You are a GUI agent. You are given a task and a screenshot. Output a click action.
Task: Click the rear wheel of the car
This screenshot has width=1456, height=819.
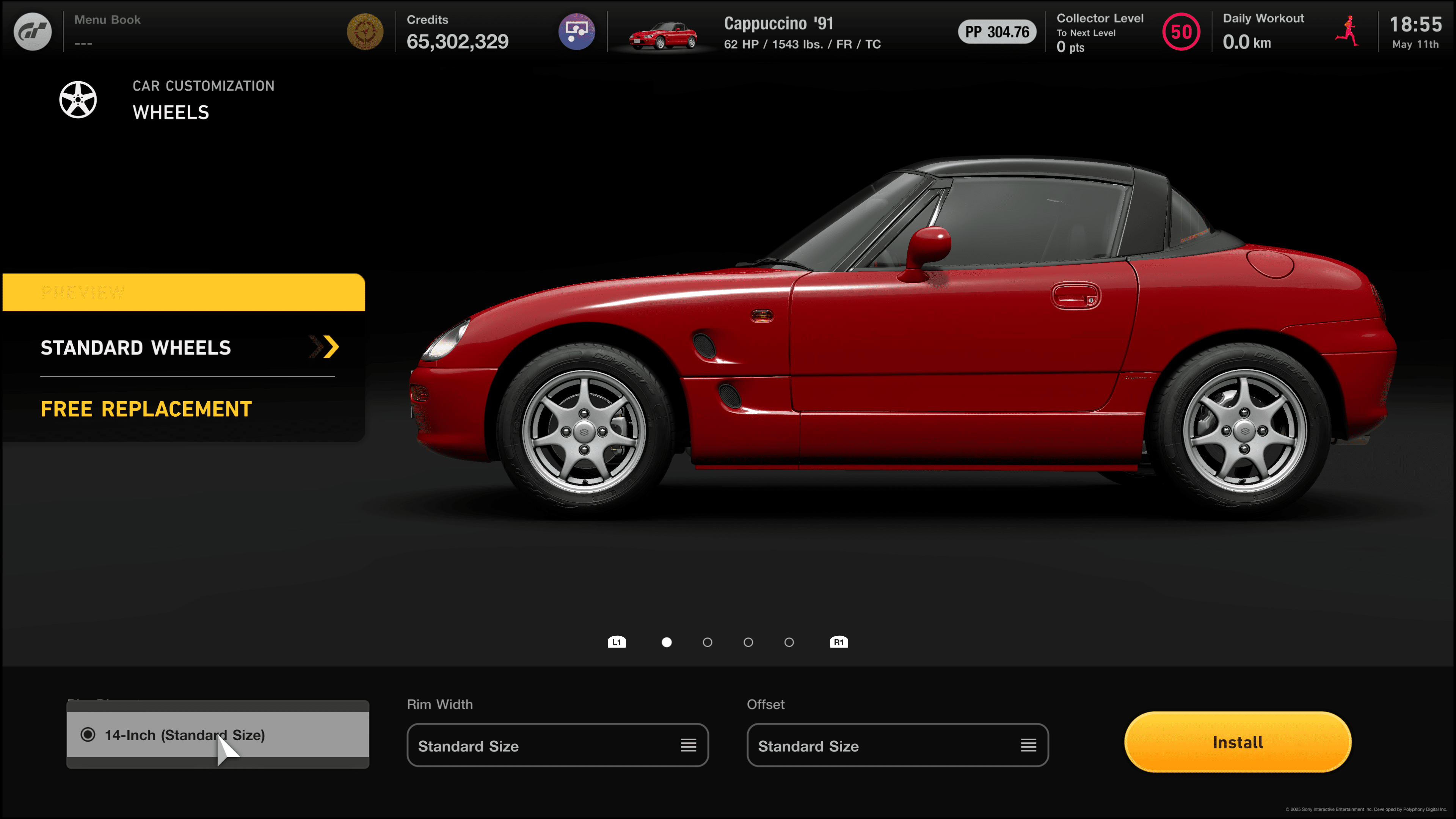pos(1244,431)
